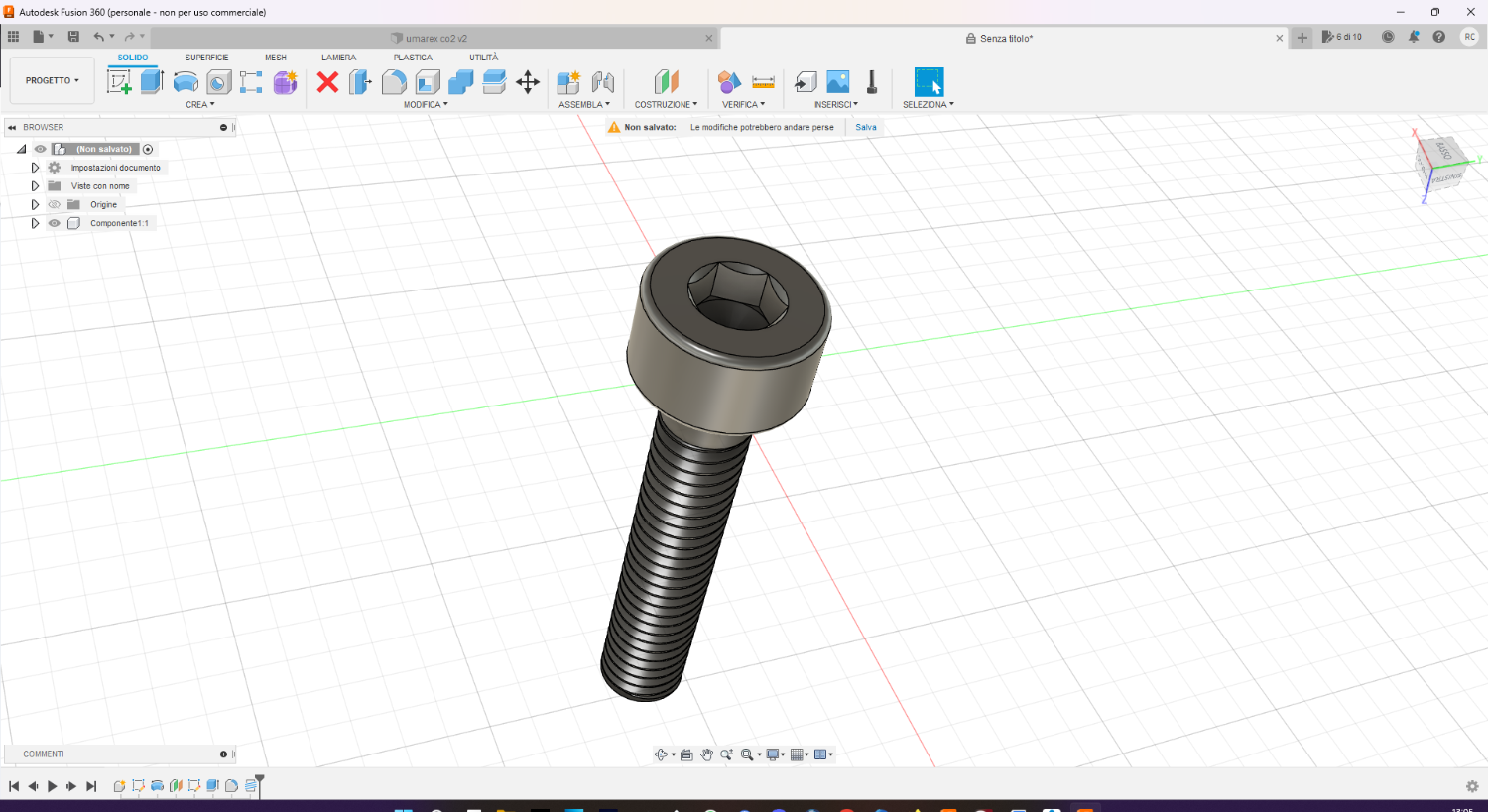This screenshot has width=1488, height=812.
Task: Select the Shell tool
Action: pos(428,82)
